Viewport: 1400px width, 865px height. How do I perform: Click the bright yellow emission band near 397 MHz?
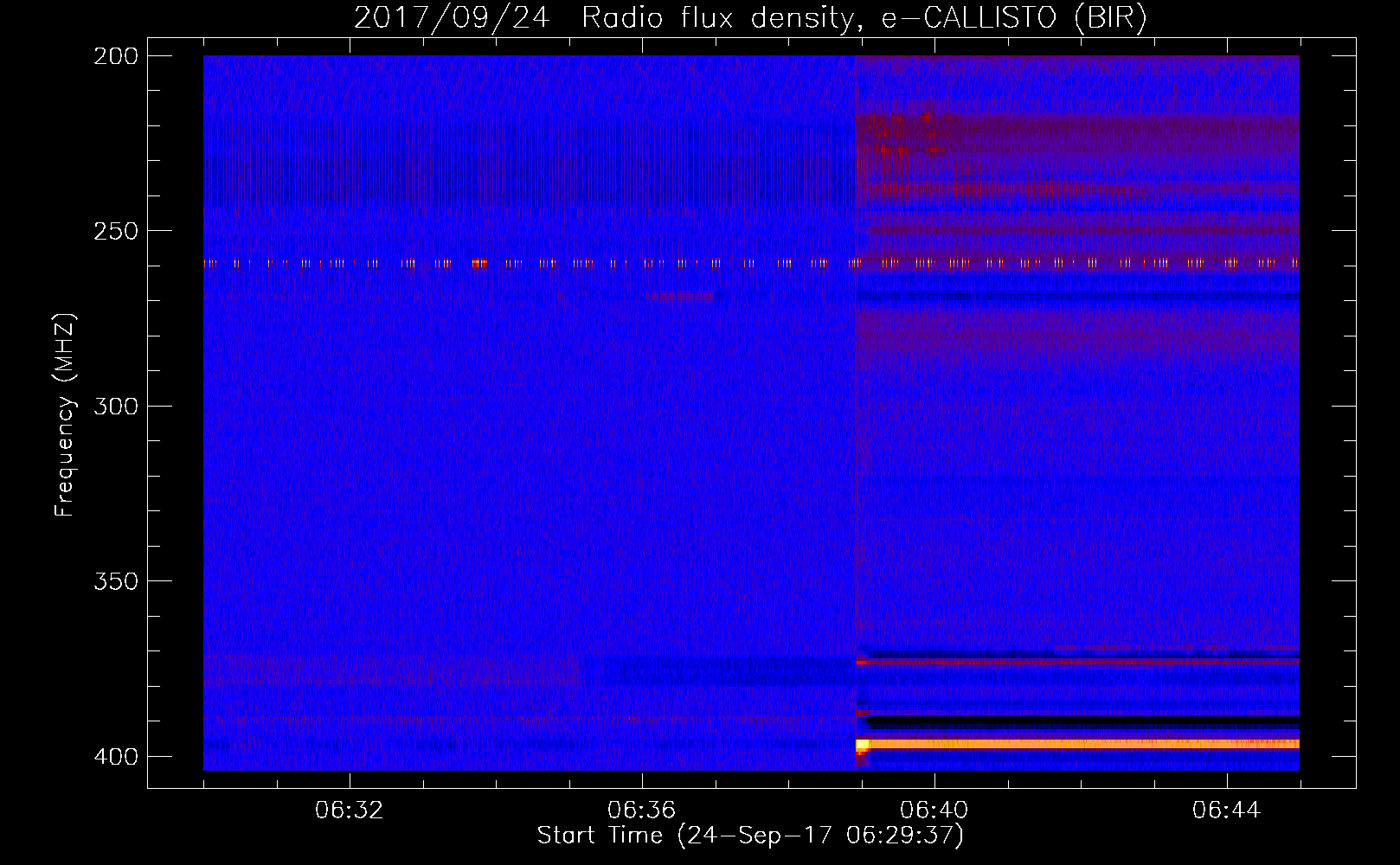tap(1077, 744)
